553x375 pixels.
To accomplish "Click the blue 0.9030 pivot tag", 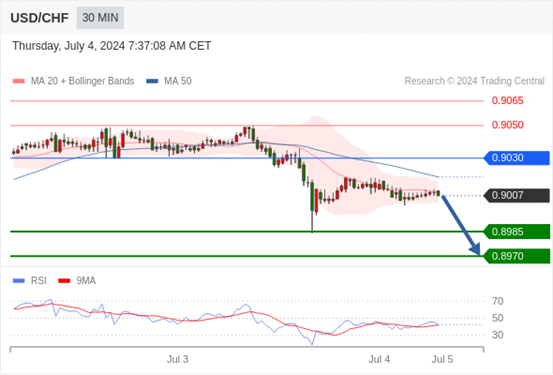I will (517, 158).
